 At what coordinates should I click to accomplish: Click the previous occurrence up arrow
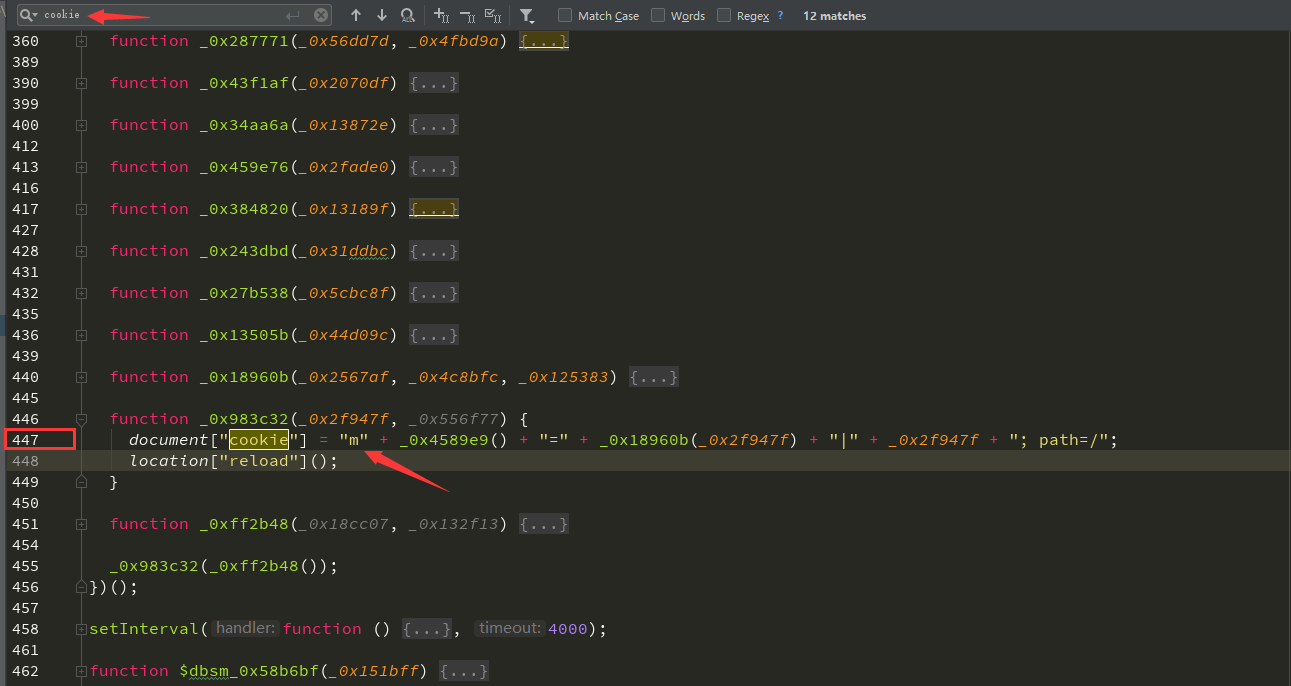tap(356, 15)
